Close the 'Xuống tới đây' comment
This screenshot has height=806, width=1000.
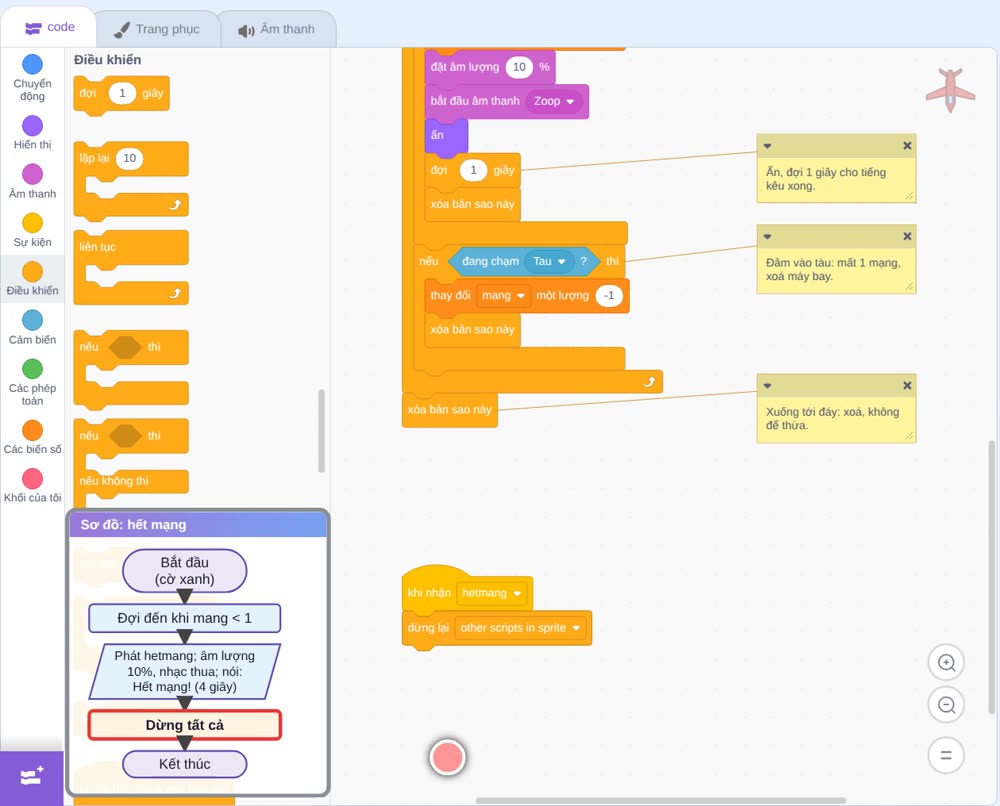(907, 386)
